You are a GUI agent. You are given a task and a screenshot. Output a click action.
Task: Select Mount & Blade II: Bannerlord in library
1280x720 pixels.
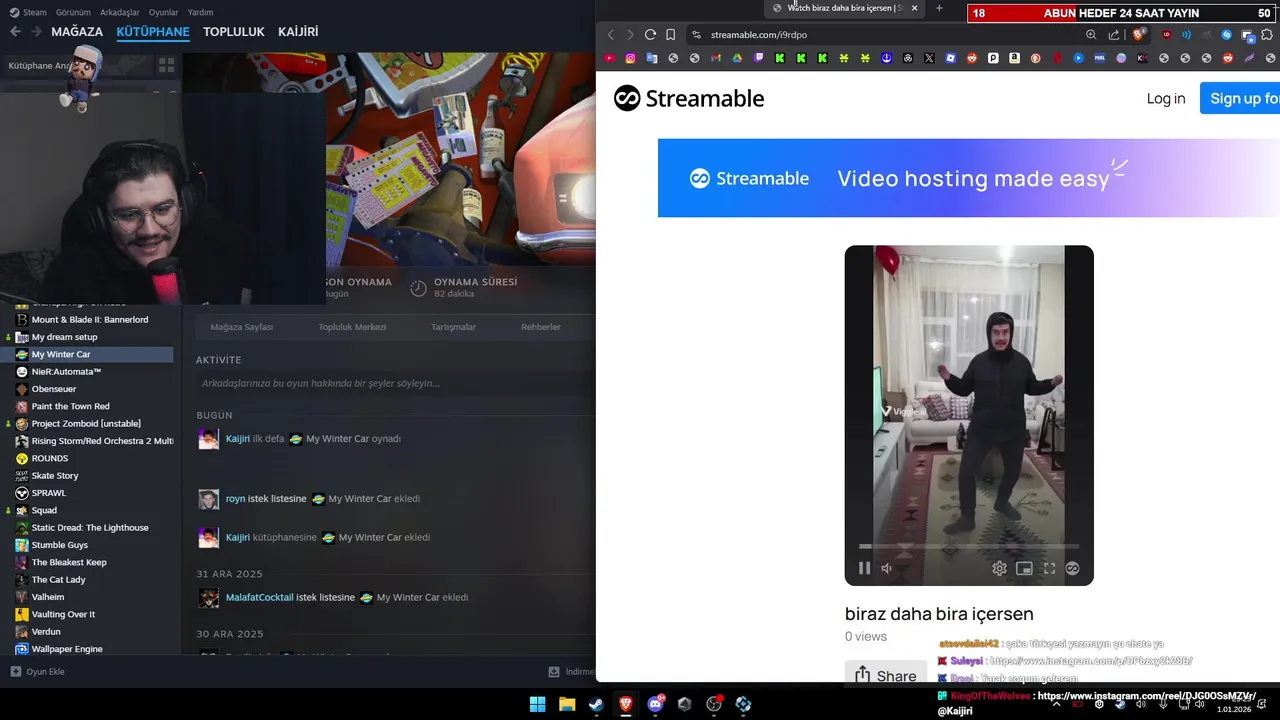(87, 319)
